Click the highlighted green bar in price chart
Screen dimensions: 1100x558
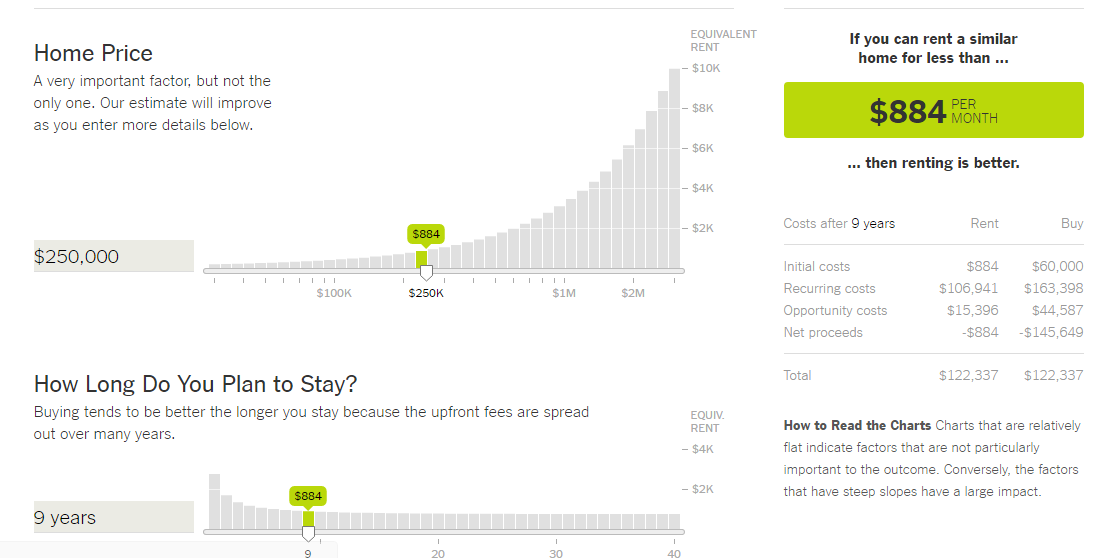(x=422, y=260)
